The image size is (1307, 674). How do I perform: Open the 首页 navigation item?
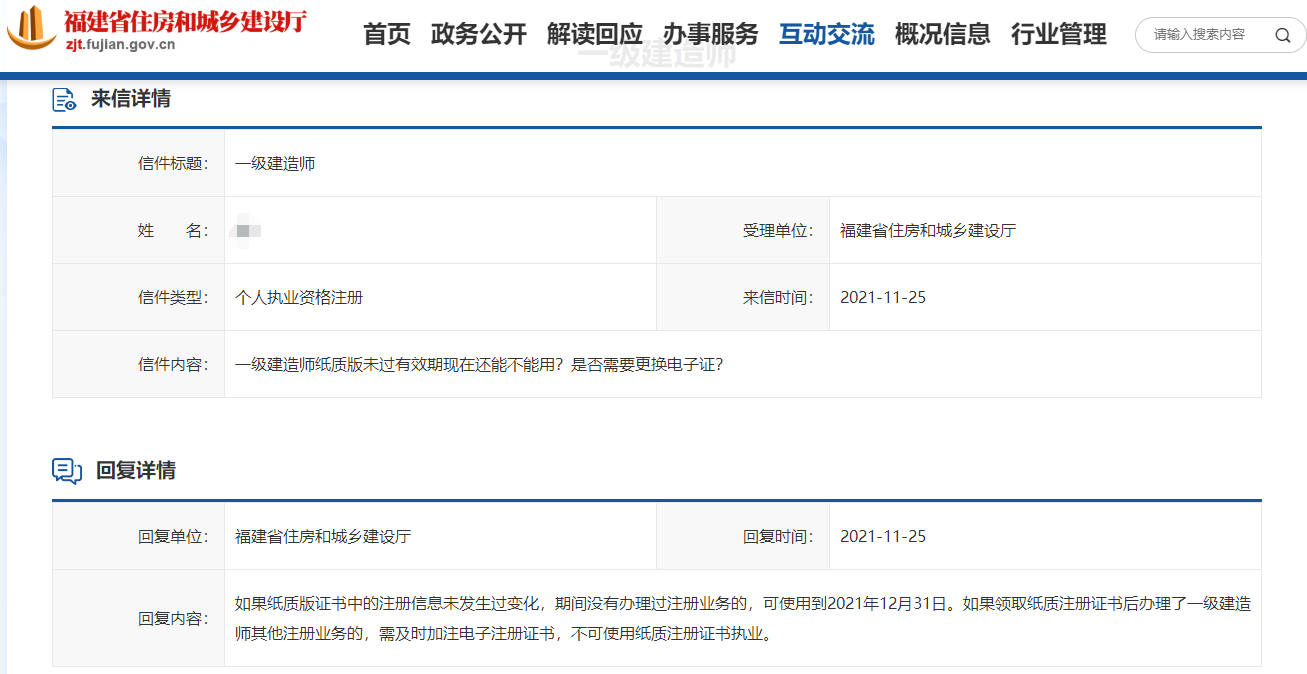pyautogui.click(x=387, y=35)
